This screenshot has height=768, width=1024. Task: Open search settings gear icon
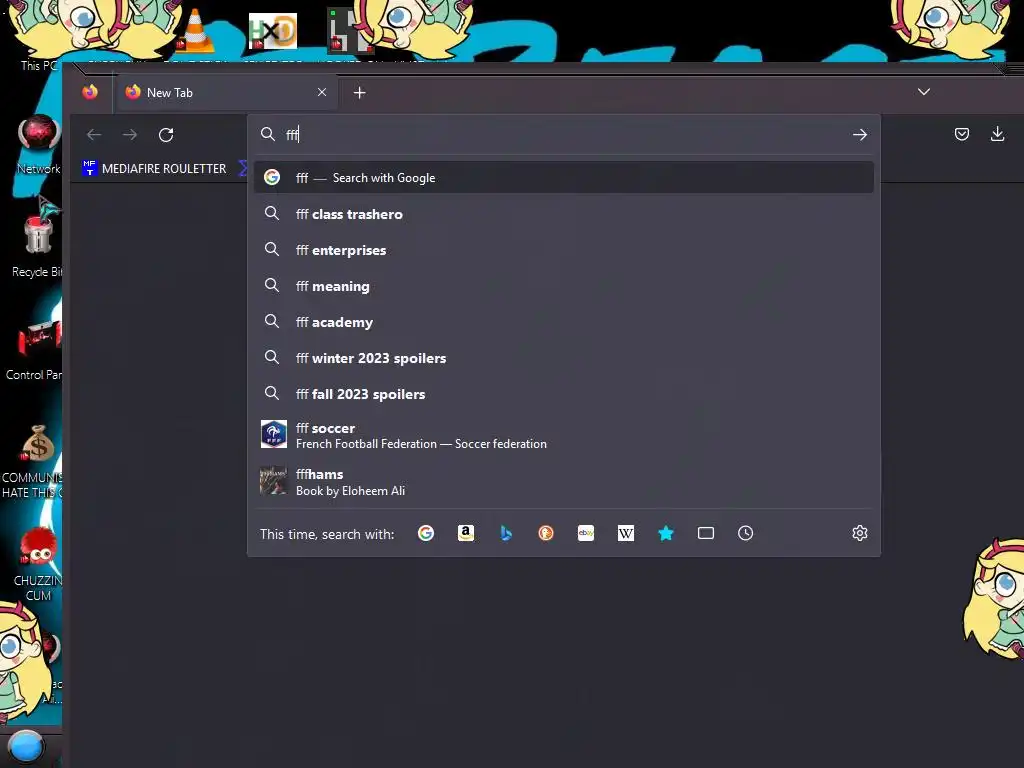[x=859, y=534]
